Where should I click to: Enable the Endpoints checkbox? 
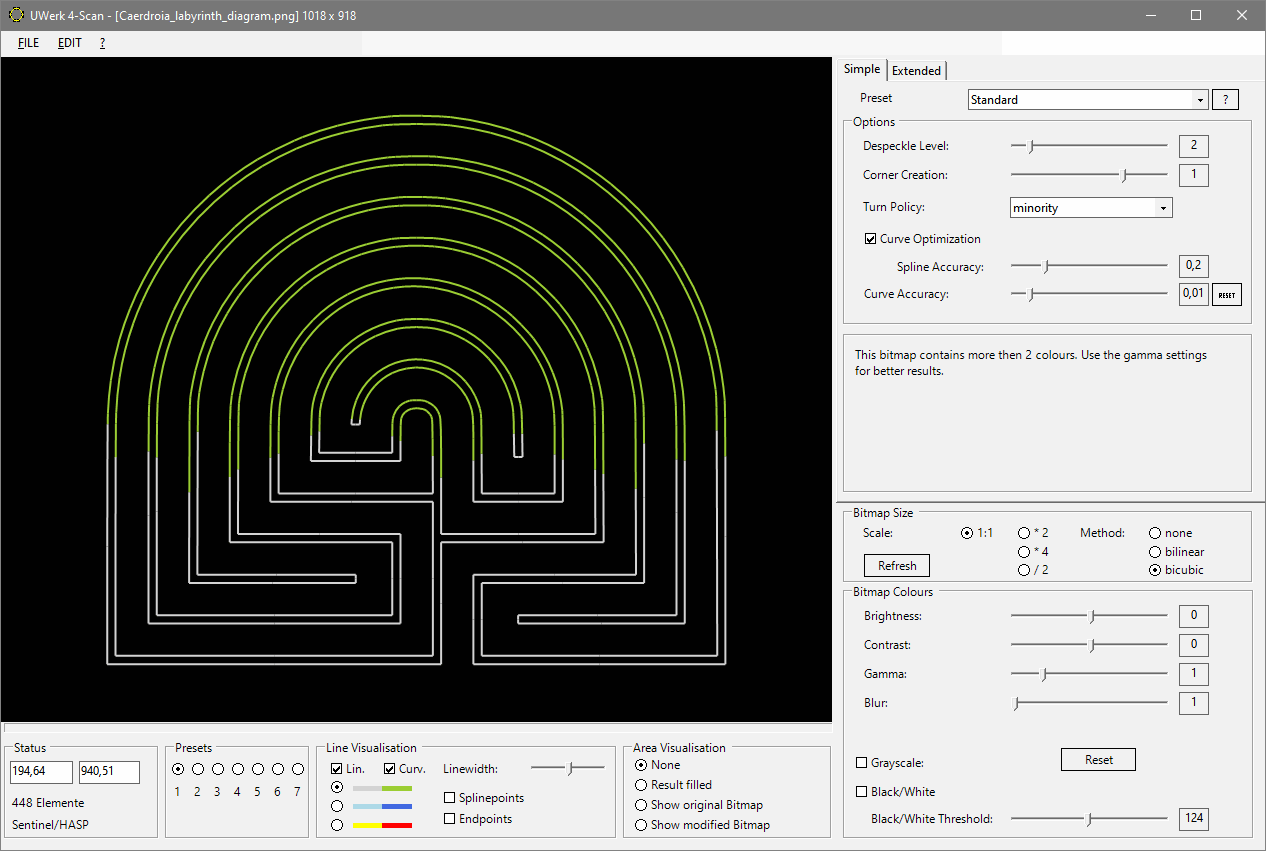pyautogui.click(x=450, y=819)
